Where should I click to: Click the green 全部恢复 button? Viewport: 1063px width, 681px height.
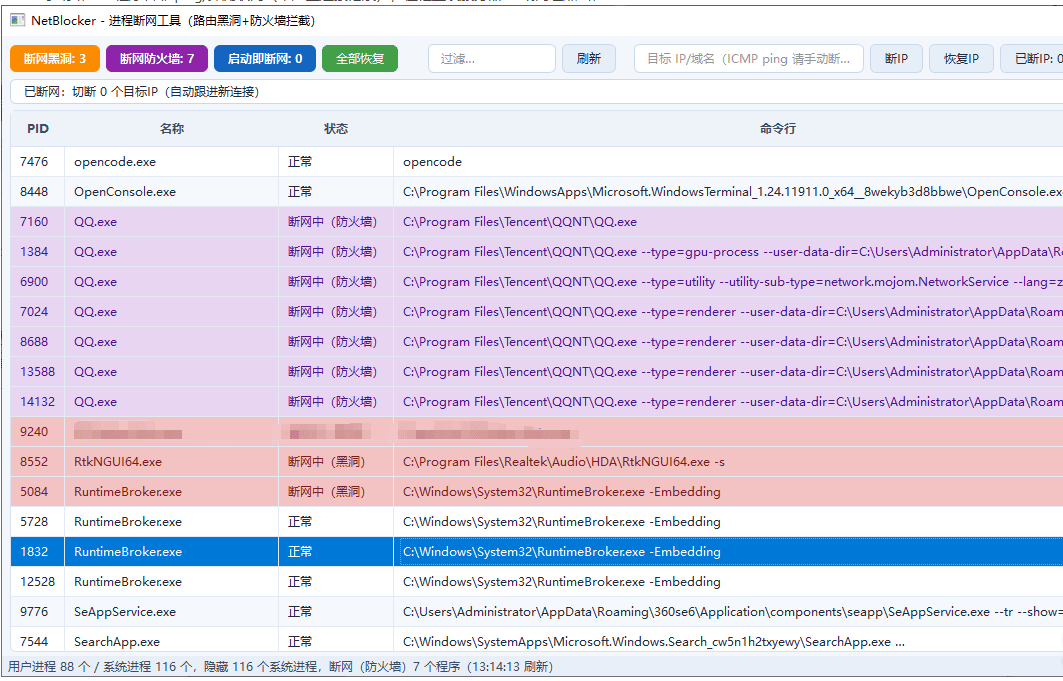coord(360,59)
